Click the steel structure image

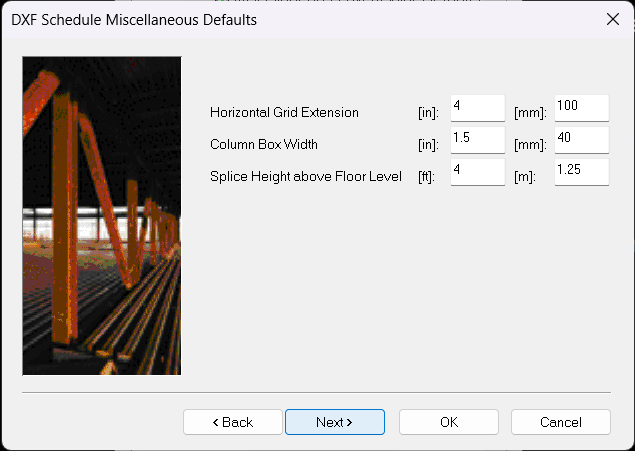pos(102,216)
